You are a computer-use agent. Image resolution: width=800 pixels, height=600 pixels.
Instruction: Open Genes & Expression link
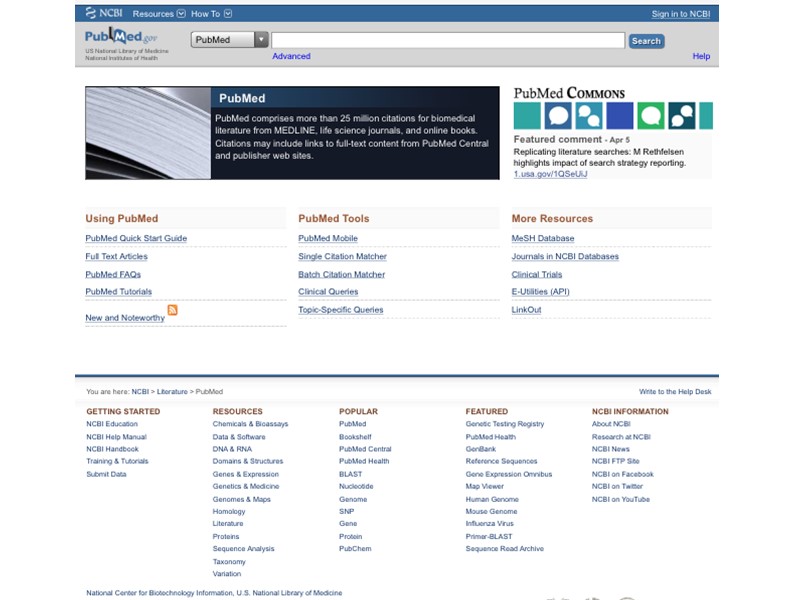(x=246, y=474)
